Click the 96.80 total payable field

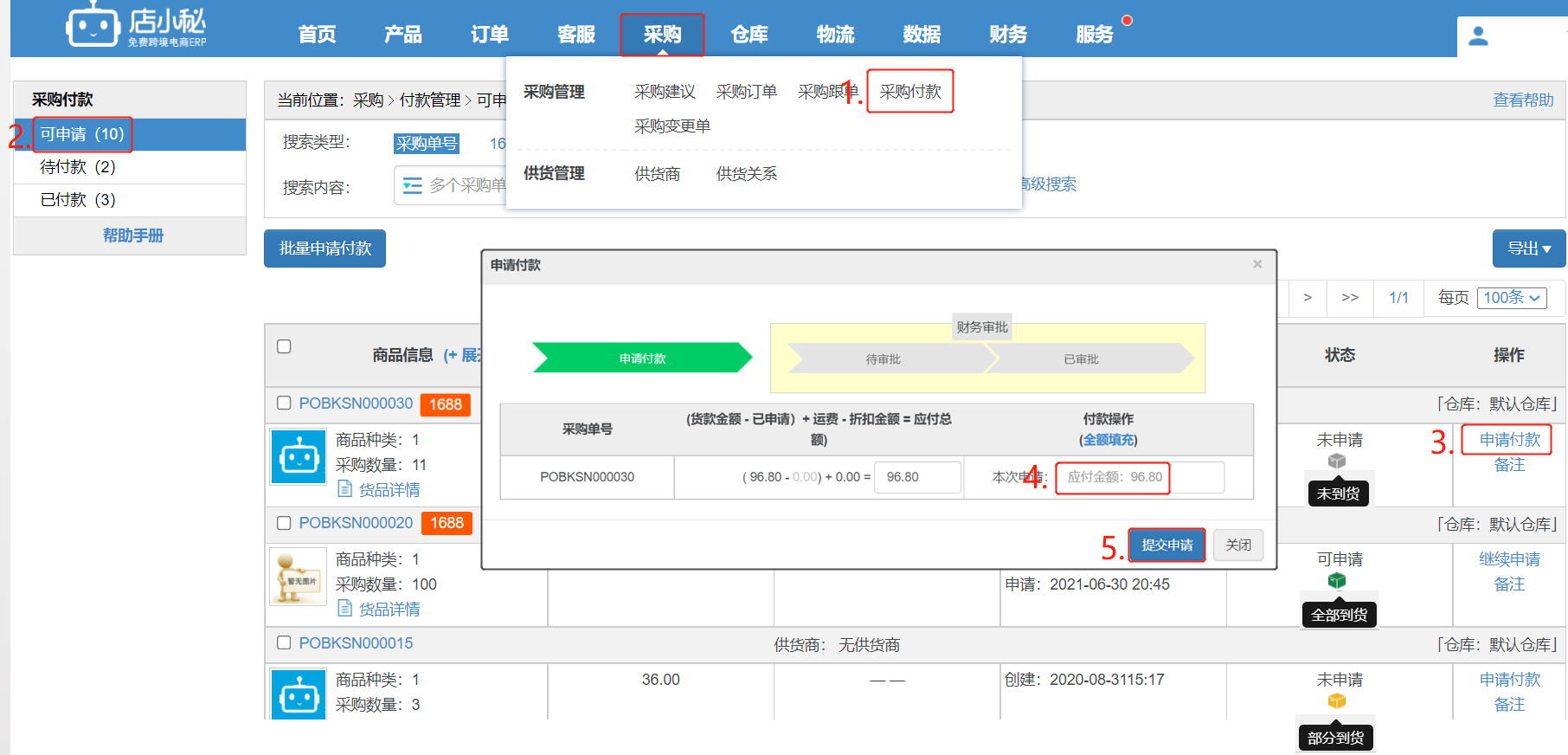(917, 477)
